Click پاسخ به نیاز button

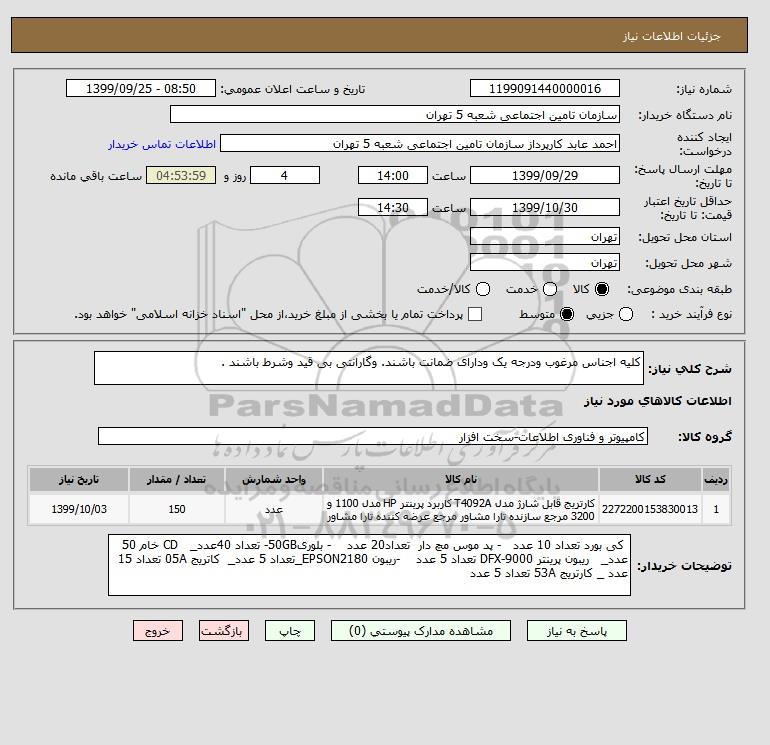pyautogui.click(x=577, y=631)
